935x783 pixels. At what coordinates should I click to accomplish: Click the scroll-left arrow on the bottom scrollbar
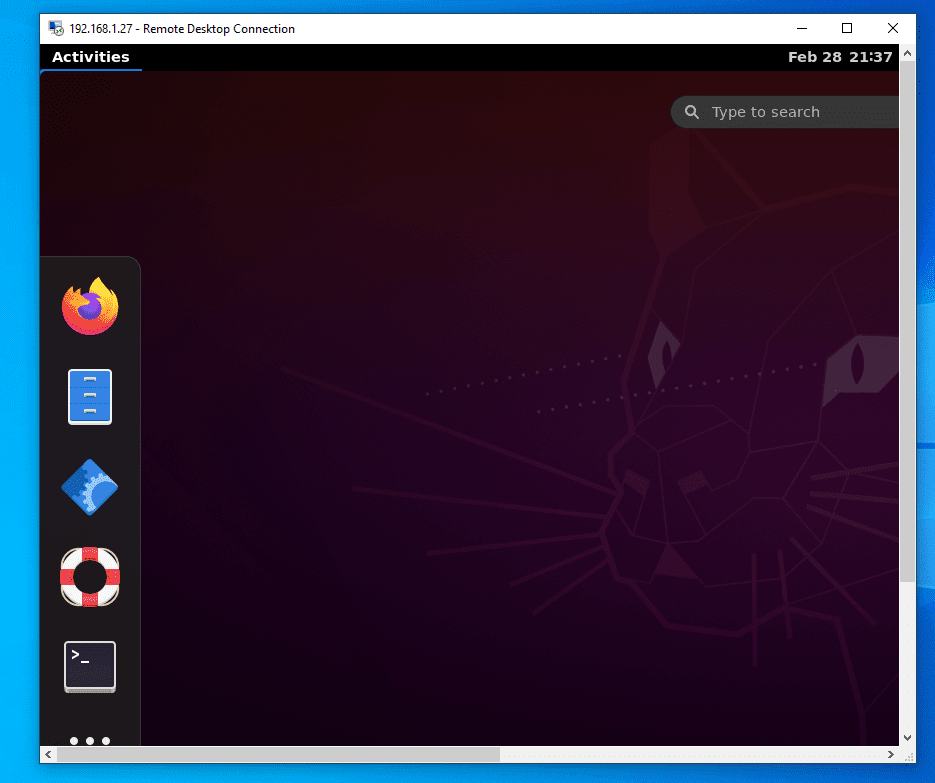pos(47,755)
